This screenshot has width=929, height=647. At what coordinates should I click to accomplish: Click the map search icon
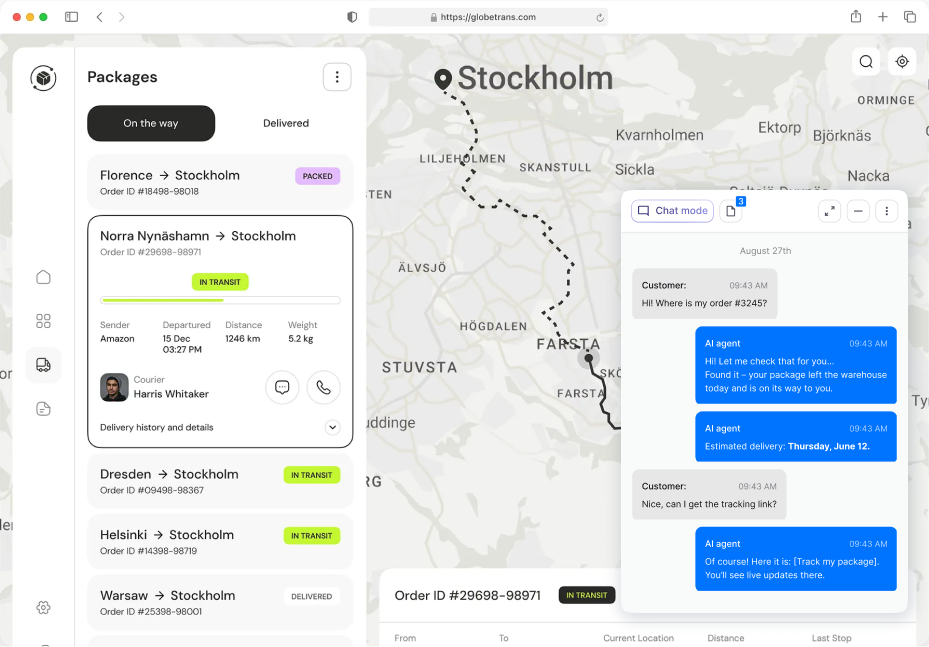(866, 62)
